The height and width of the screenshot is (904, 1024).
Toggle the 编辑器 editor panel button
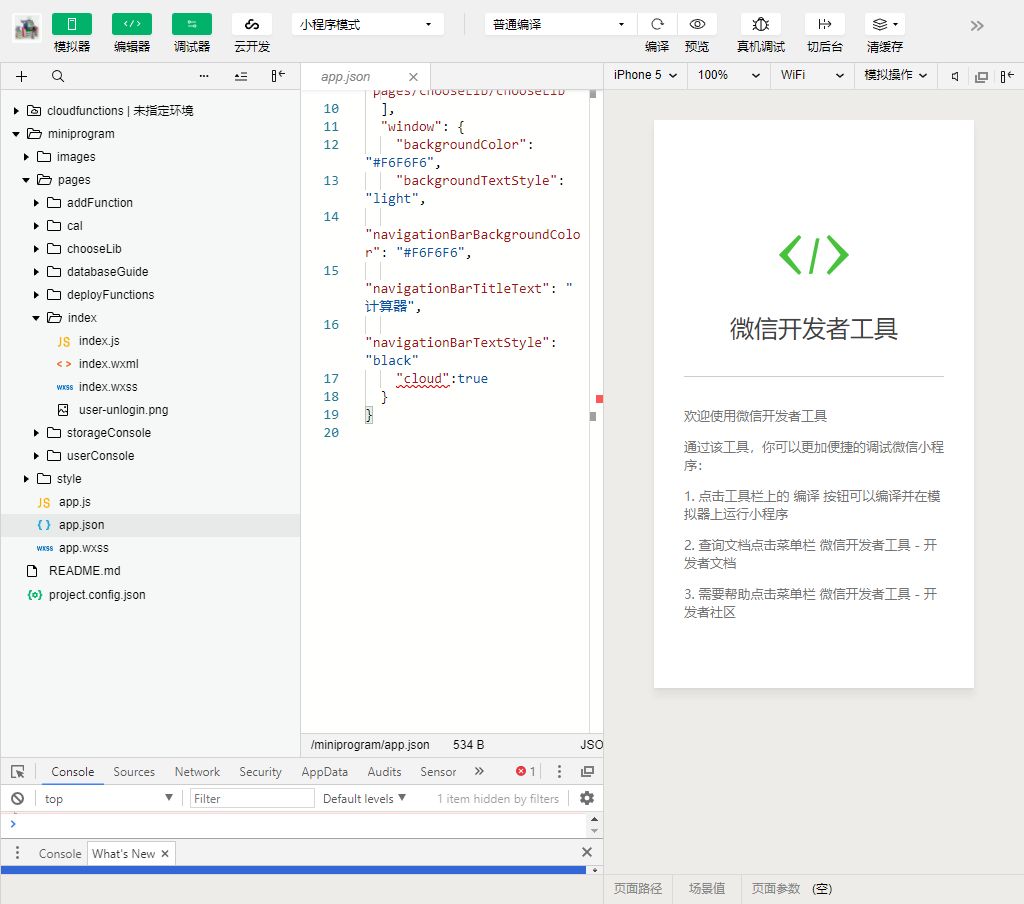132,24
